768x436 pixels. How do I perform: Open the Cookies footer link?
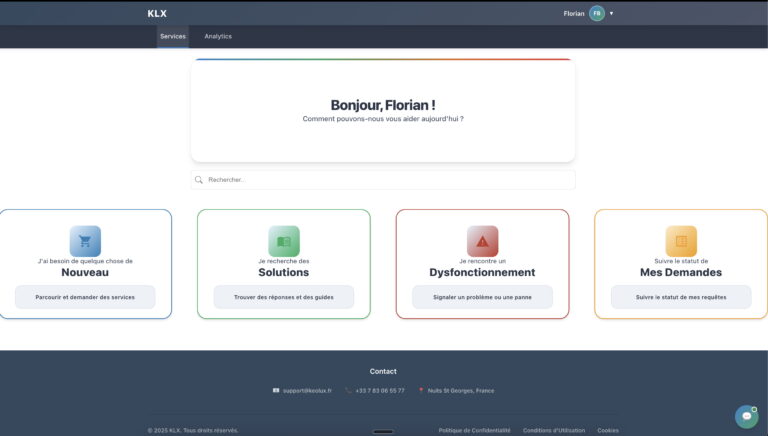(x=608, y=430)
